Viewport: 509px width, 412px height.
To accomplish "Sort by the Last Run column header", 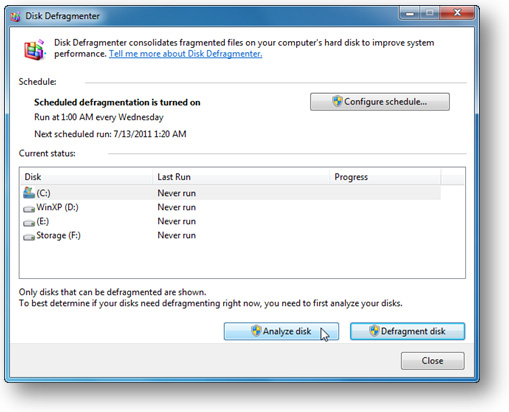I will (x=241, y=177).
